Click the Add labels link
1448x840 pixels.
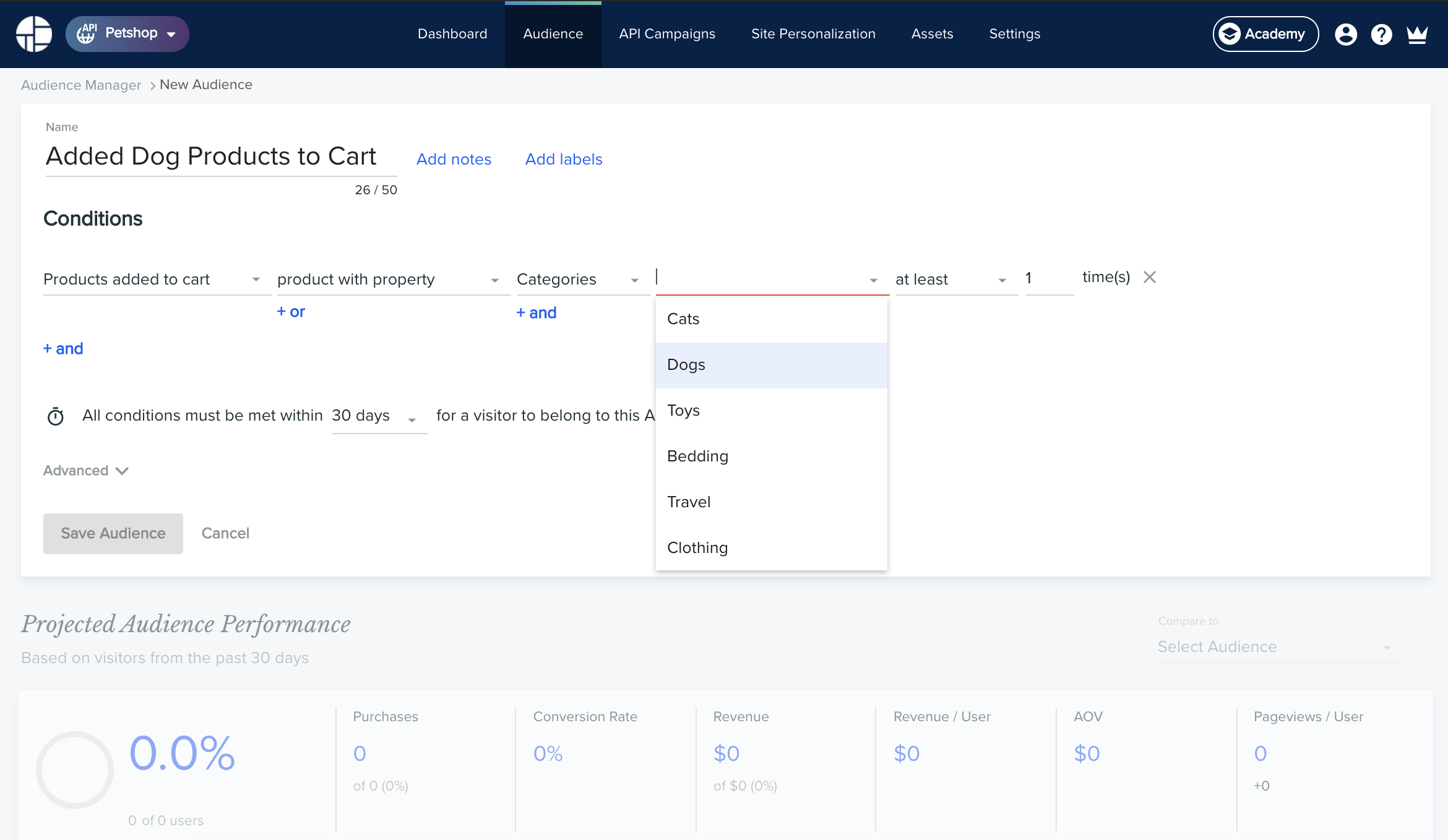(564, 160)
